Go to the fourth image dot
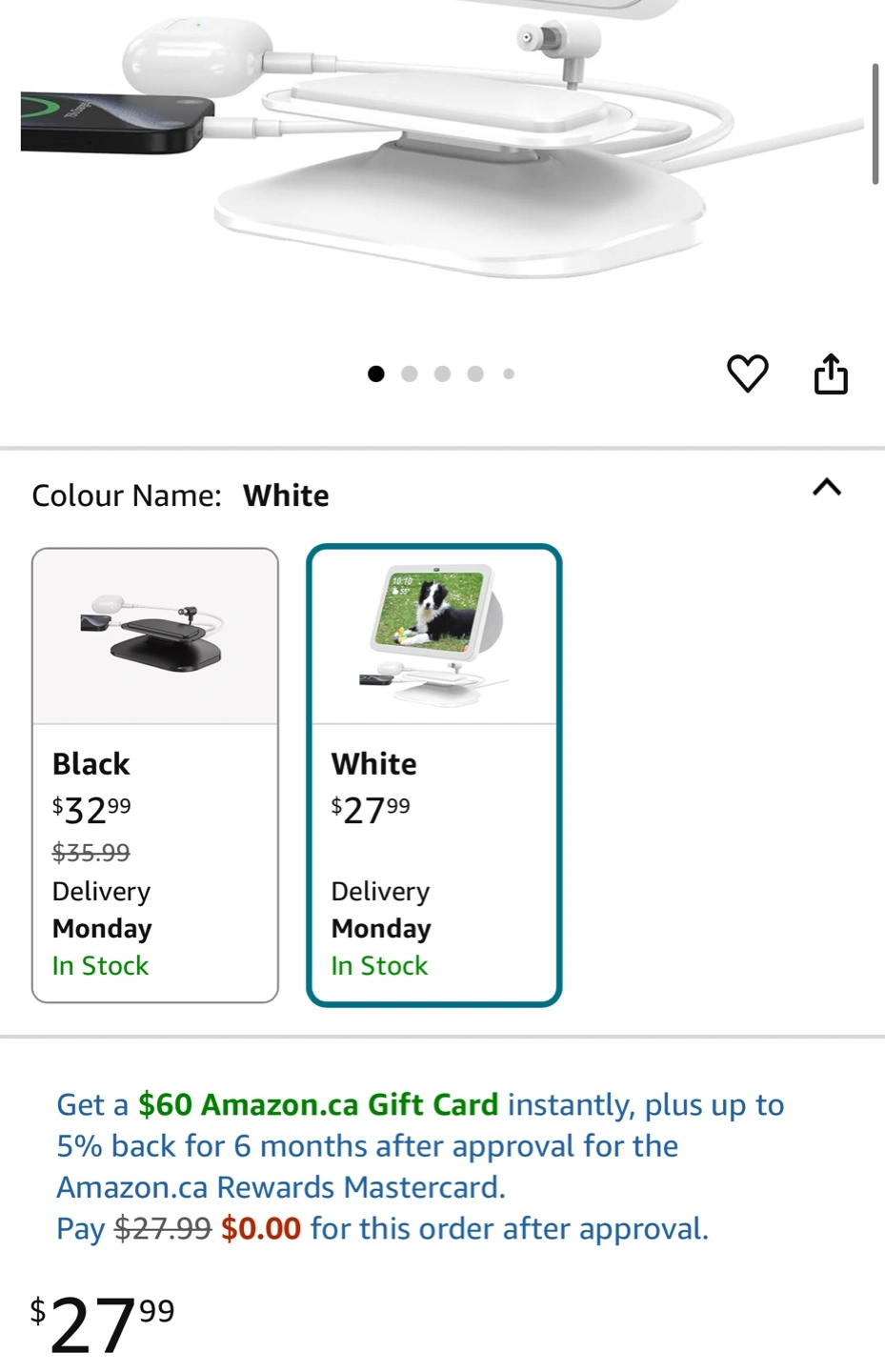The width and height of the screenshot is (885, 1372). coord(475,374)
